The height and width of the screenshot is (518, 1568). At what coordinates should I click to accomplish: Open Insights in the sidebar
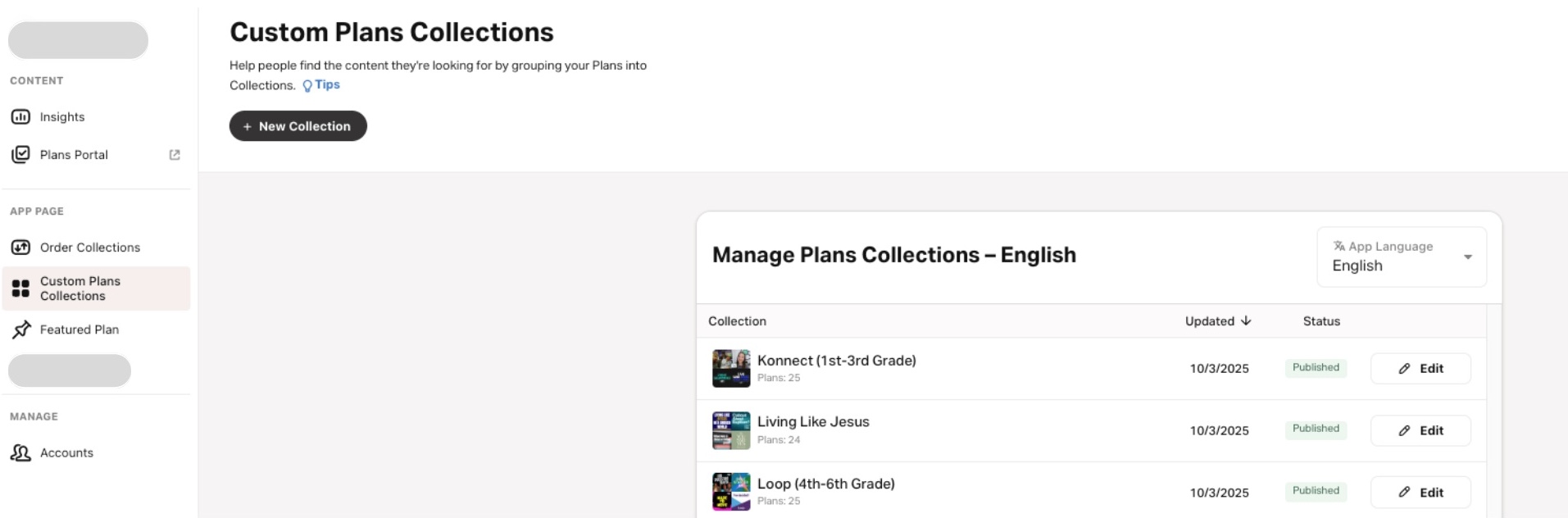coord(62,117)
